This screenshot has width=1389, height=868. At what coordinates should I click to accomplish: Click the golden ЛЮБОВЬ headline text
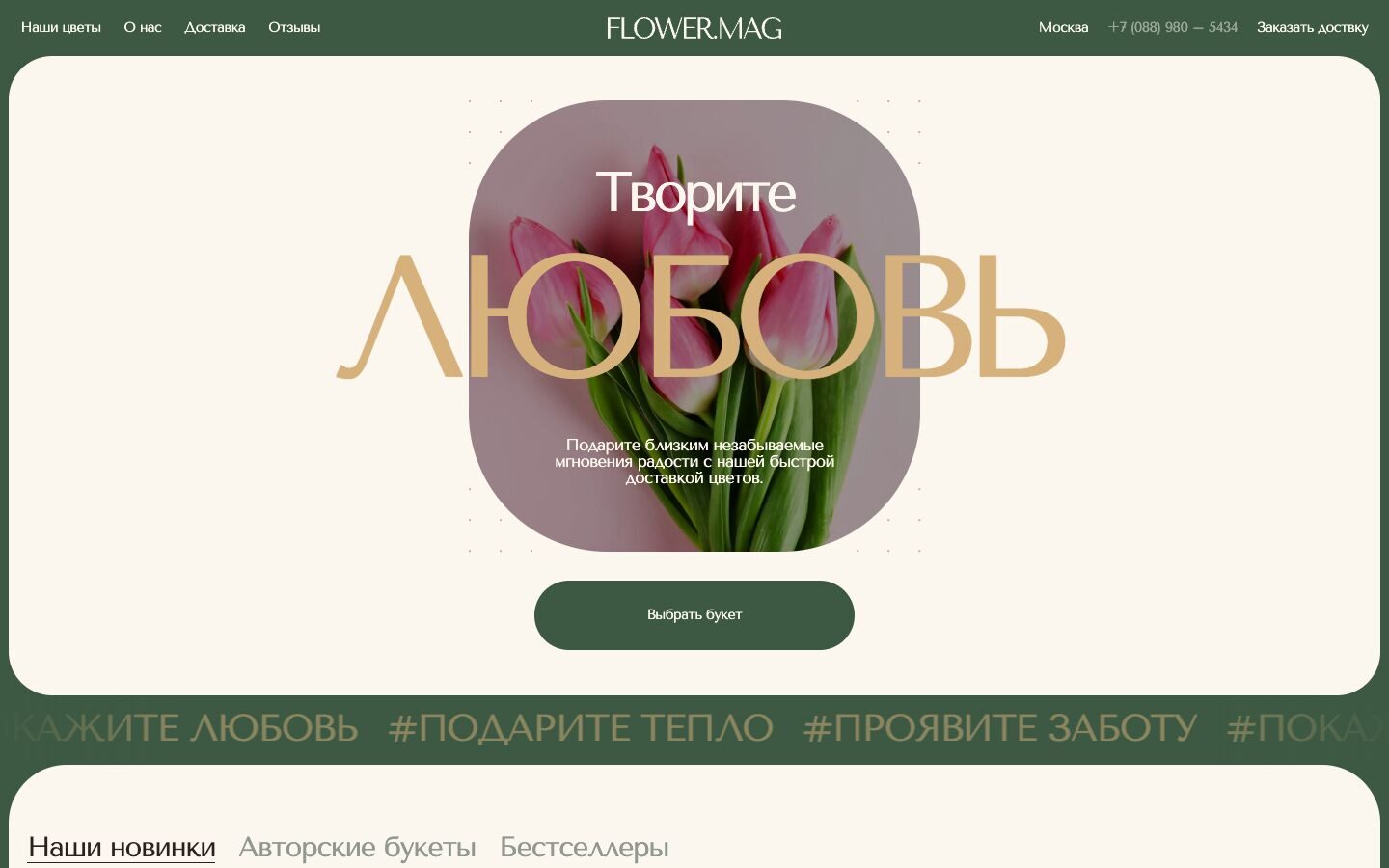pyautogui.click(x=701, y=316)
